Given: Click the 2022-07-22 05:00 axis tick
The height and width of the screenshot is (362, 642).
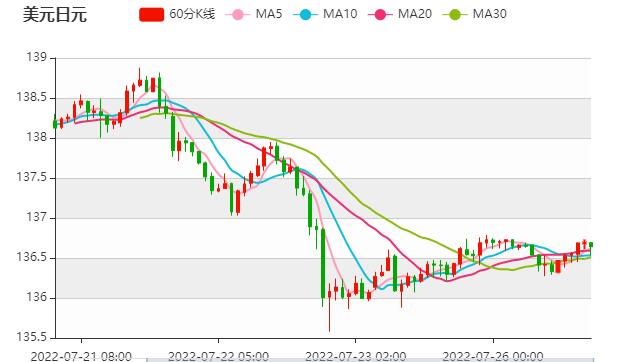Looking at the screenshot, I should coord(218,356).
